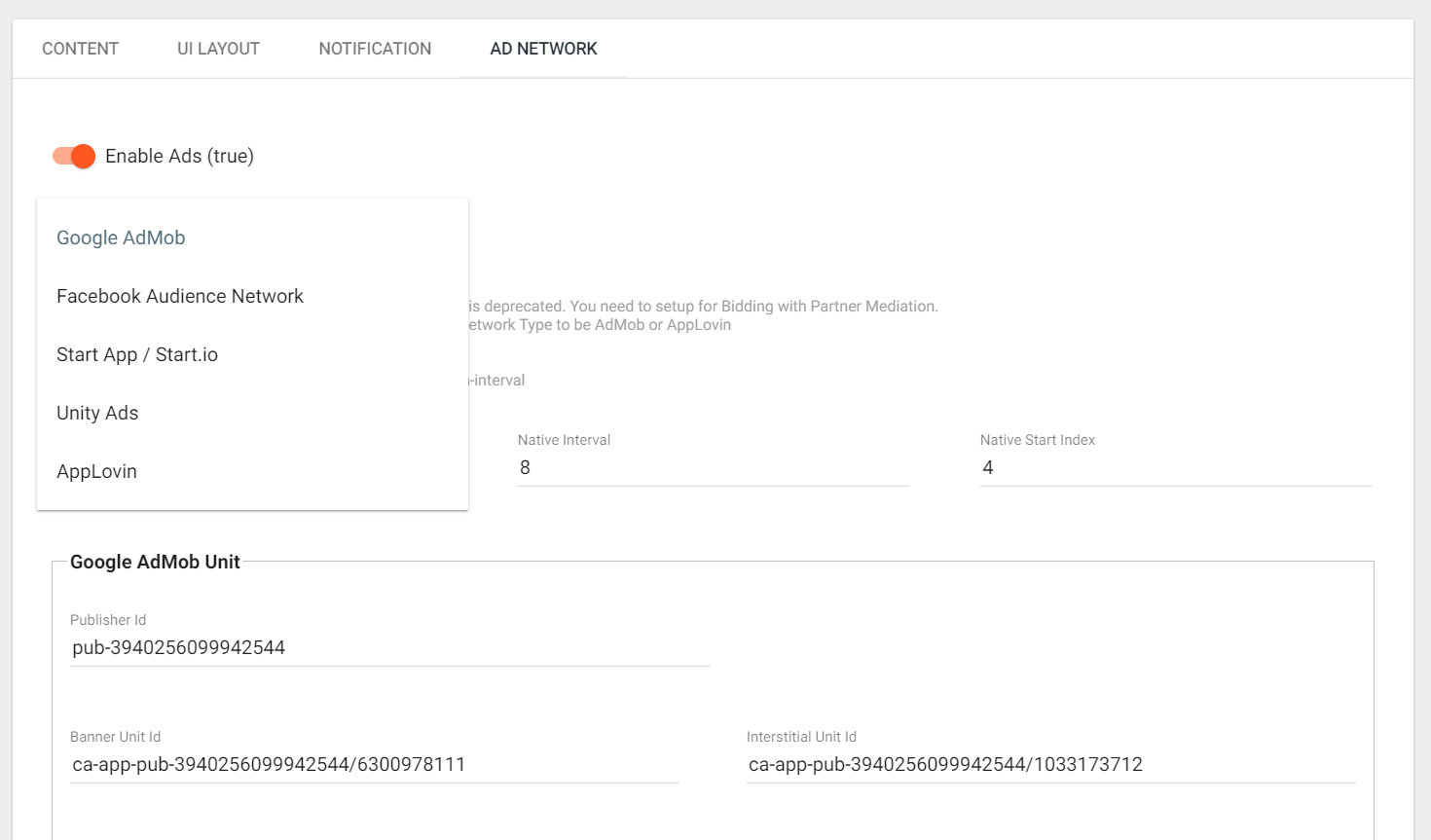The width and height of the screenshot is (1431, 840).
Task: Pick Start App / Start.io option
Action: pos(137,354)
